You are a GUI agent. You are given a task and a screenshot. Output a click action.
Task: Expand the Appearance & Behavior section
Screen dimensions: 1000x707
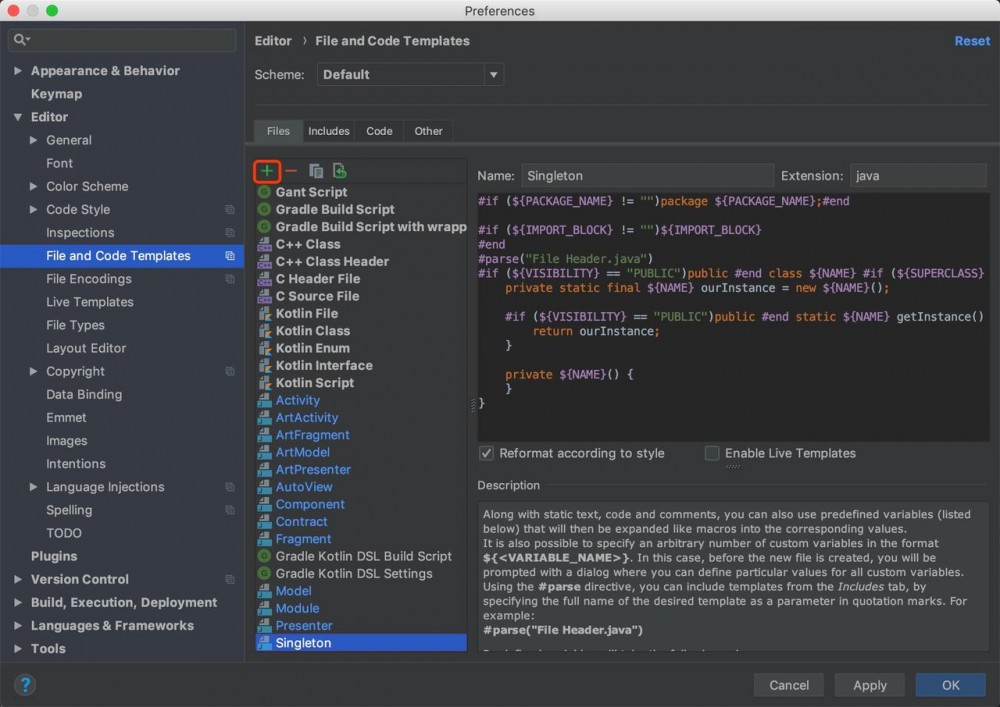pyautogui.click(x=18, y=71)
